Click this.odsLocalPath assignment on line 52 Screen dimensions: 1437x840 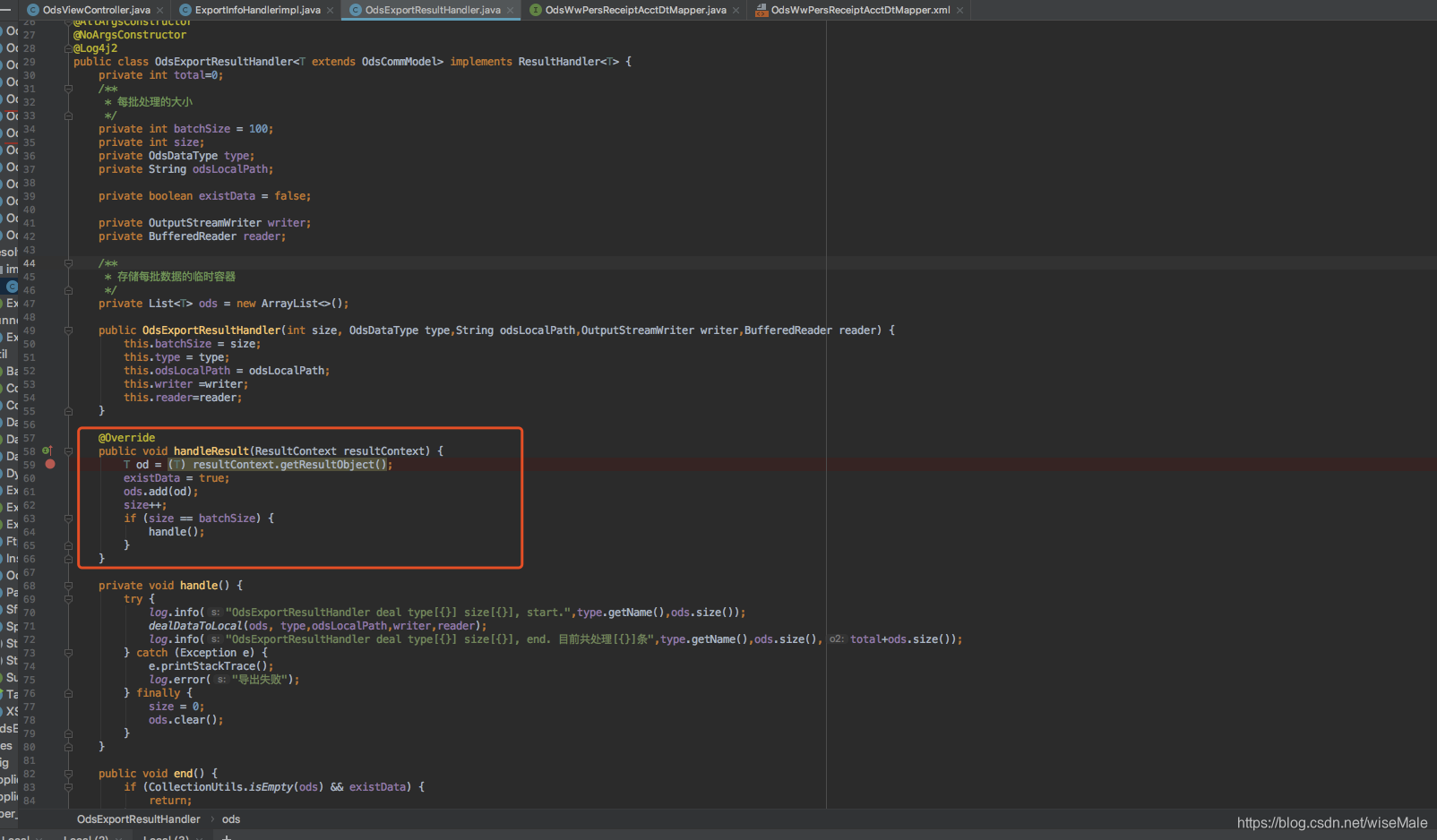227,371
